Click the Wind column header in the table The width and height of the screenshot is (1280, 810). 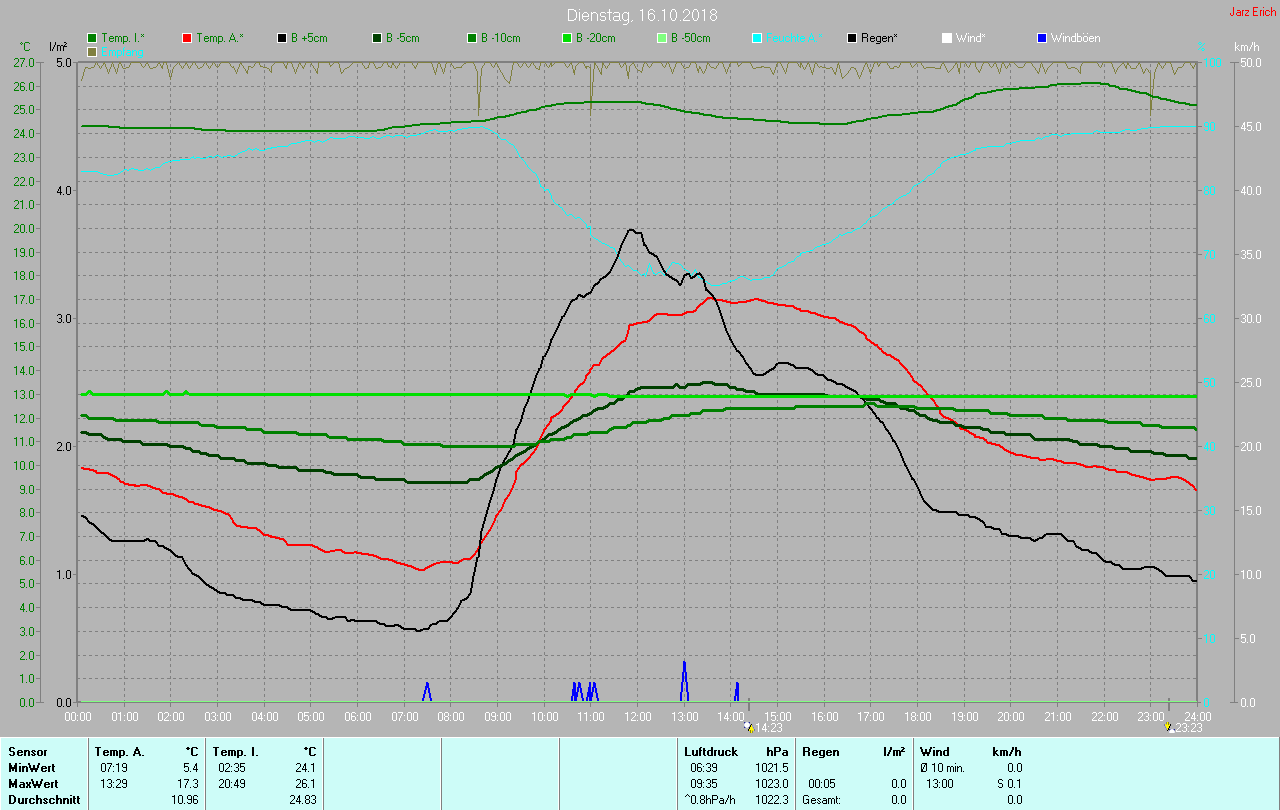click(x=935, y=751)
